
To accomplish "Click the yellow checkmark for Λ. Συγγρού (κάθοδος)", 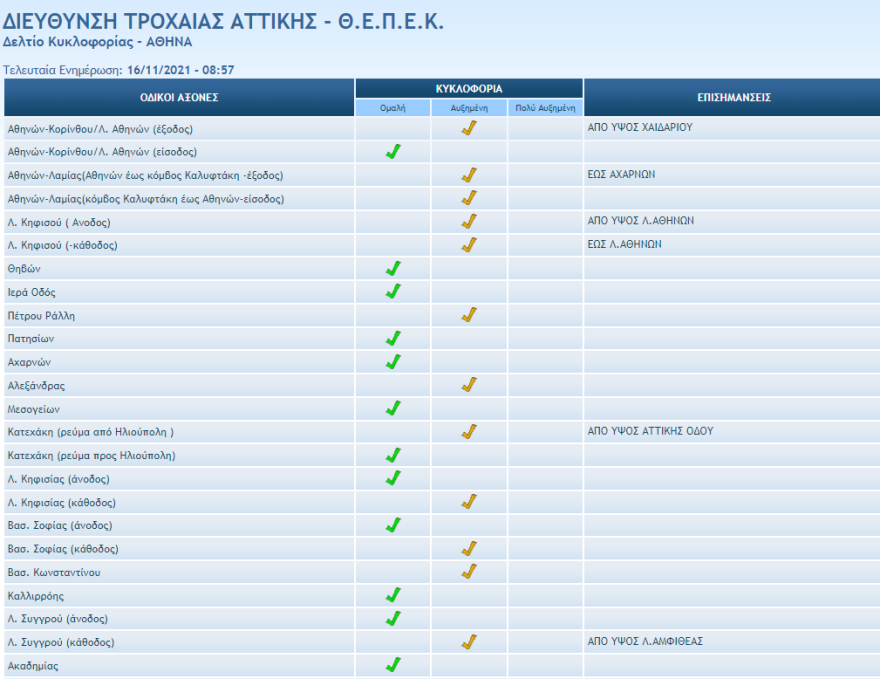I will coord(469,642).
